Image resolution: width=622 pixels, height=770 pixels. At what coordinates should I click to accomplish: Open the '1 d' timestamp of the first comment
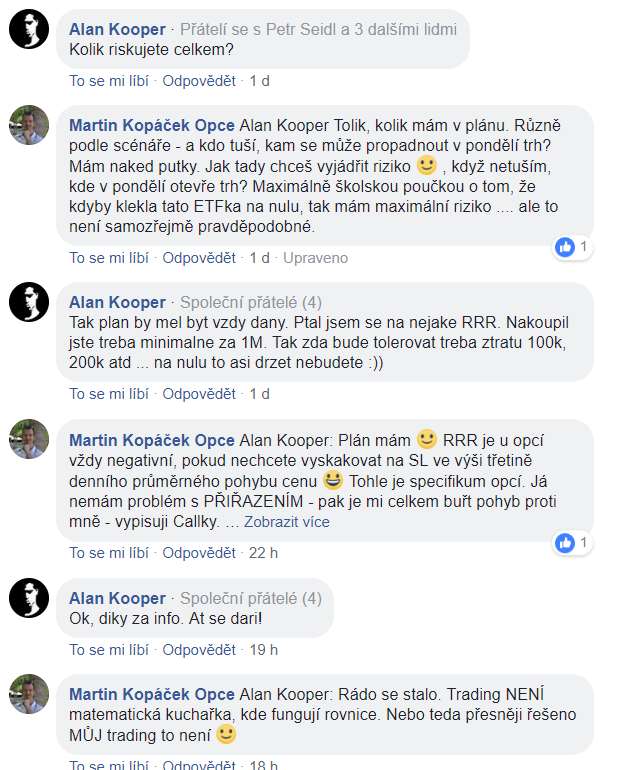[259, 81]
